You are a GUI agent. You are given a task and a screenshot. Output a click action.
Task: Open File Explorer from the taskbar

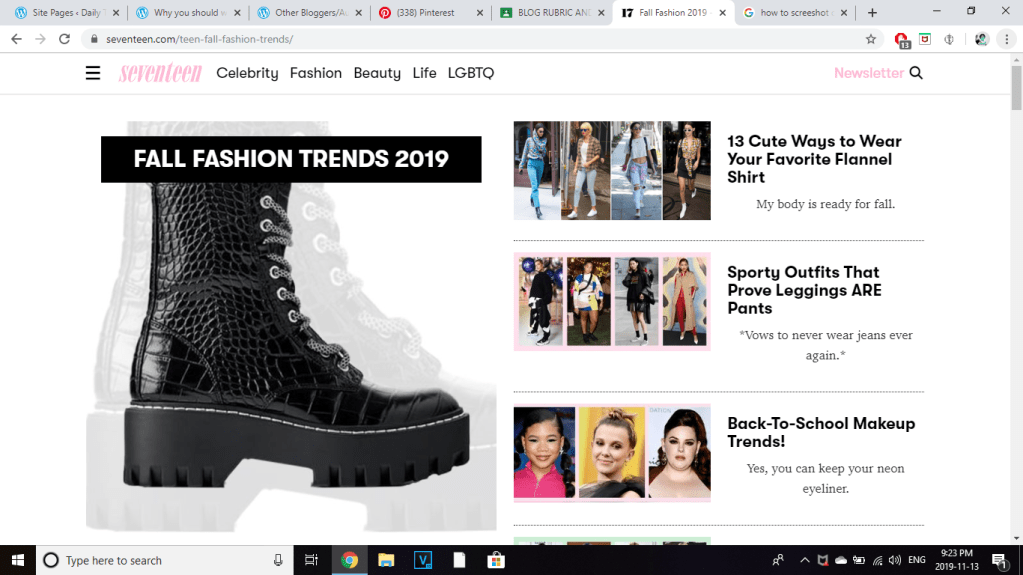(x=385, y=560)
